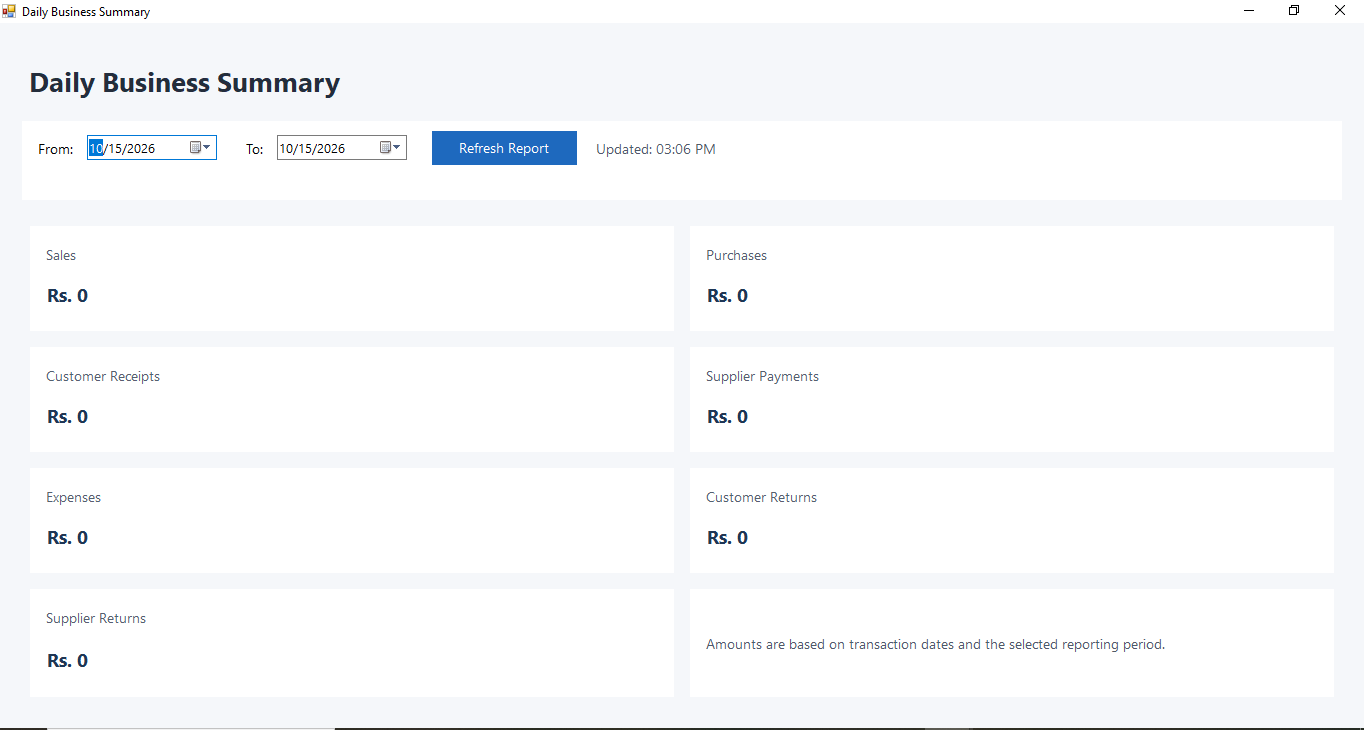
Task: Select the month in the From date field
Action: click(x=96, y=148)
